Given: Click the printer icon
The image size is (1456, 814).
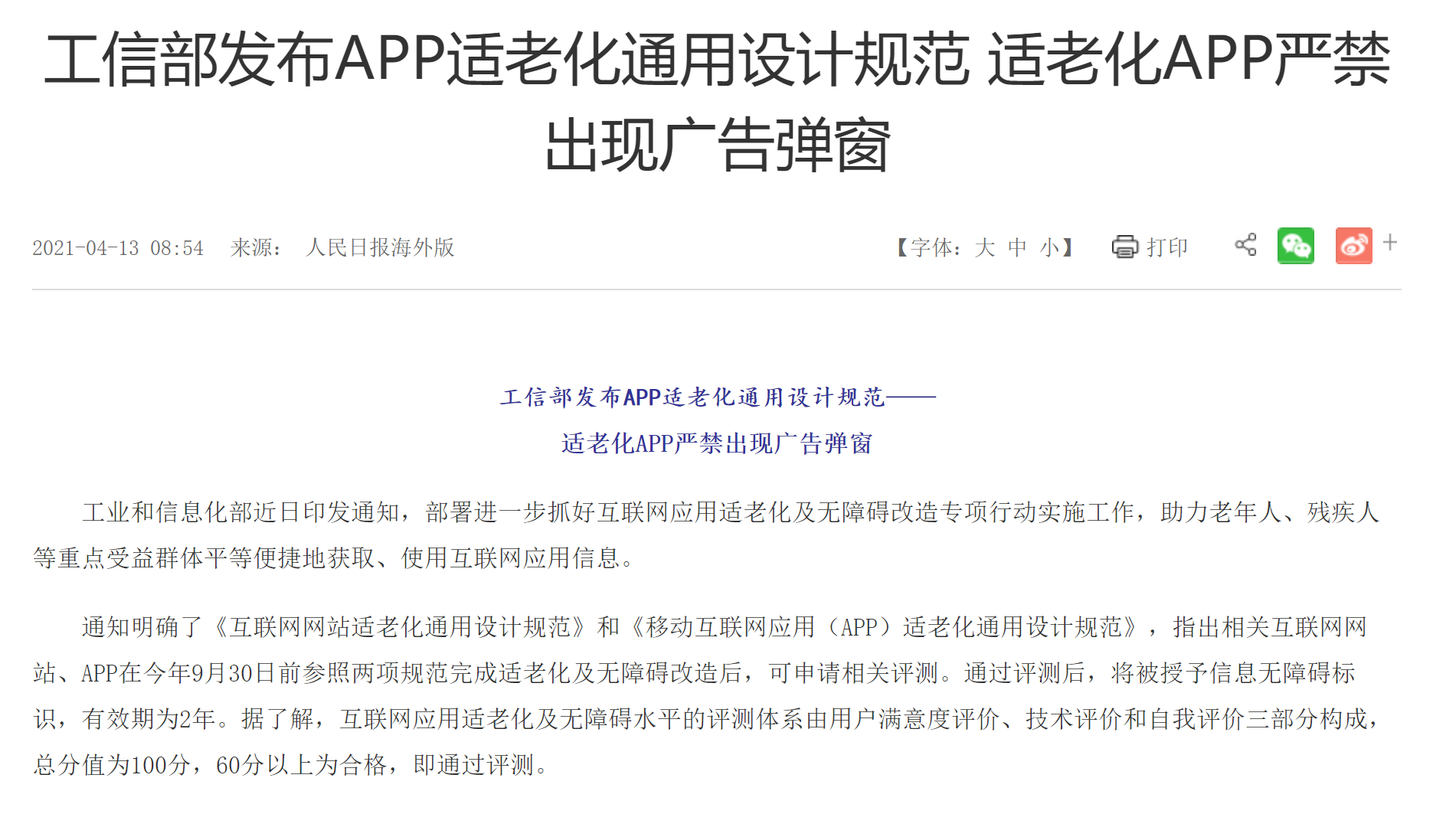Looking at the screenshot, I should (x=1124, y=247).
